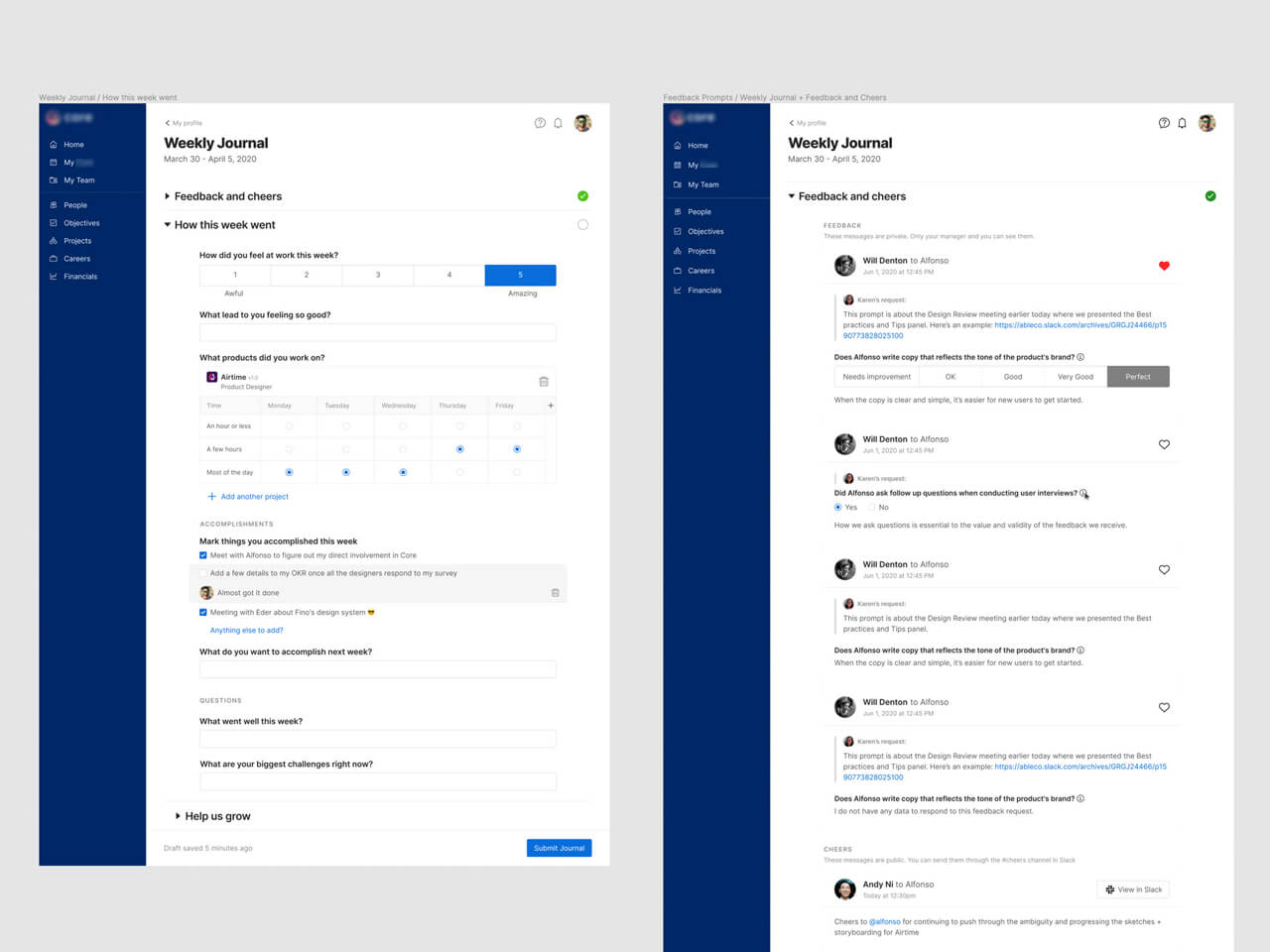
Task: Go to Financials in right sidebar
Action: (703, 291)
